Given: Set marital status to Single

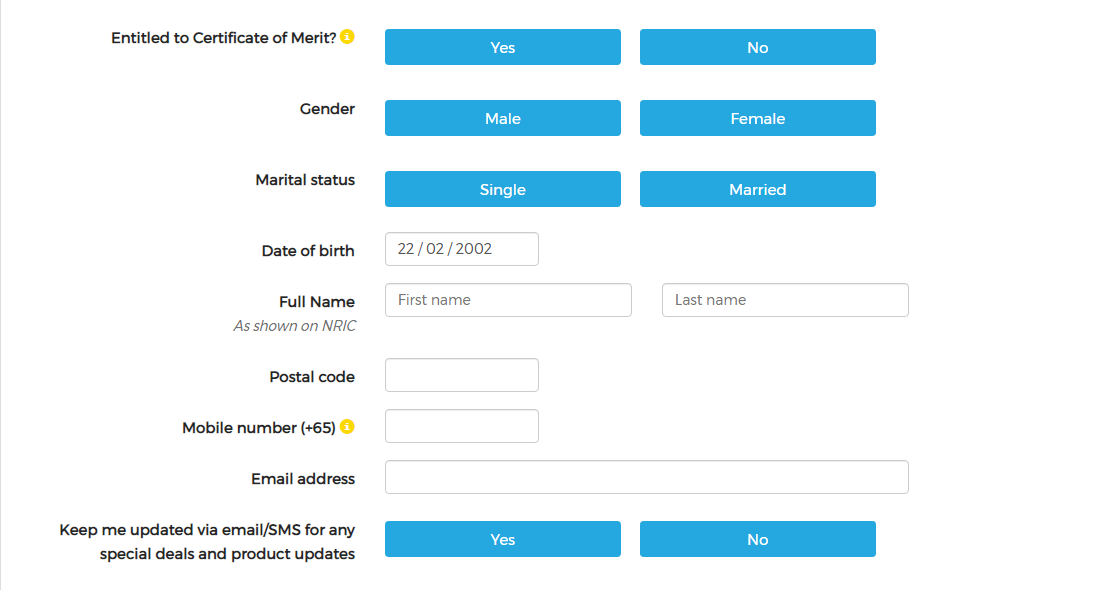Looking at the screenshot, I should click(503, 189).
